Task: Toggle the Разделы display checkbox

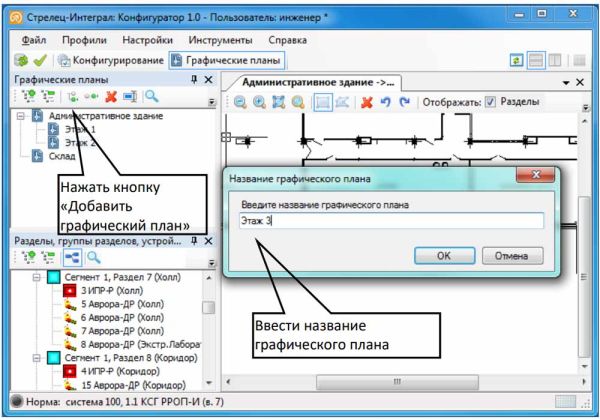Action: [x=489, y=102]
